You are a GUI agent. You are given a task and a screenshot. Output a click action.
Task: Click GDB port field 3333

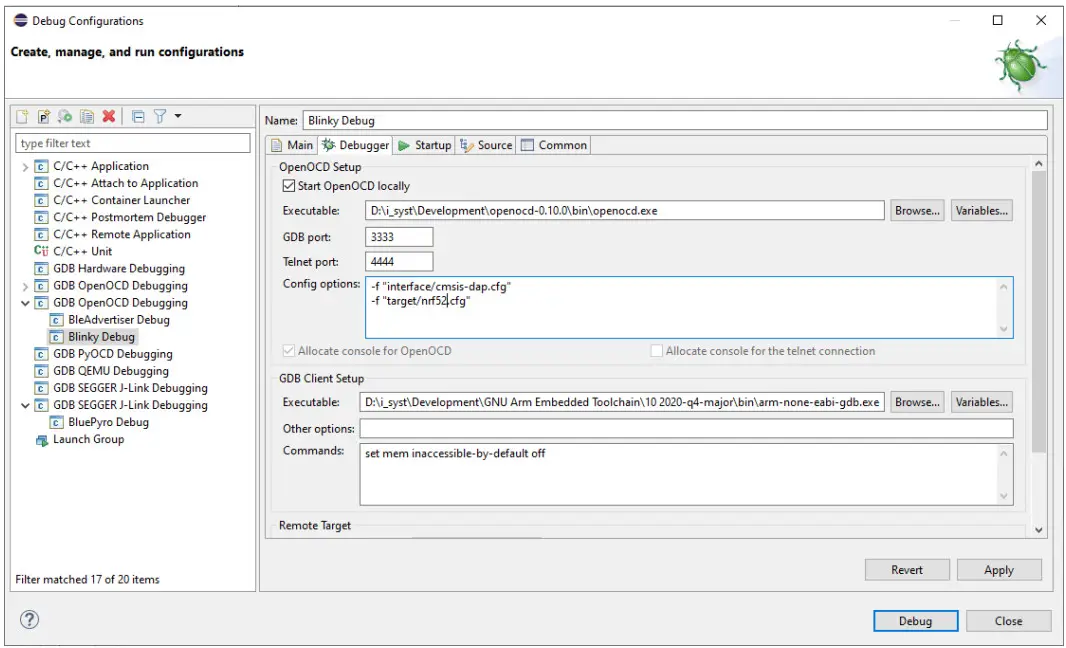[399, 237]
